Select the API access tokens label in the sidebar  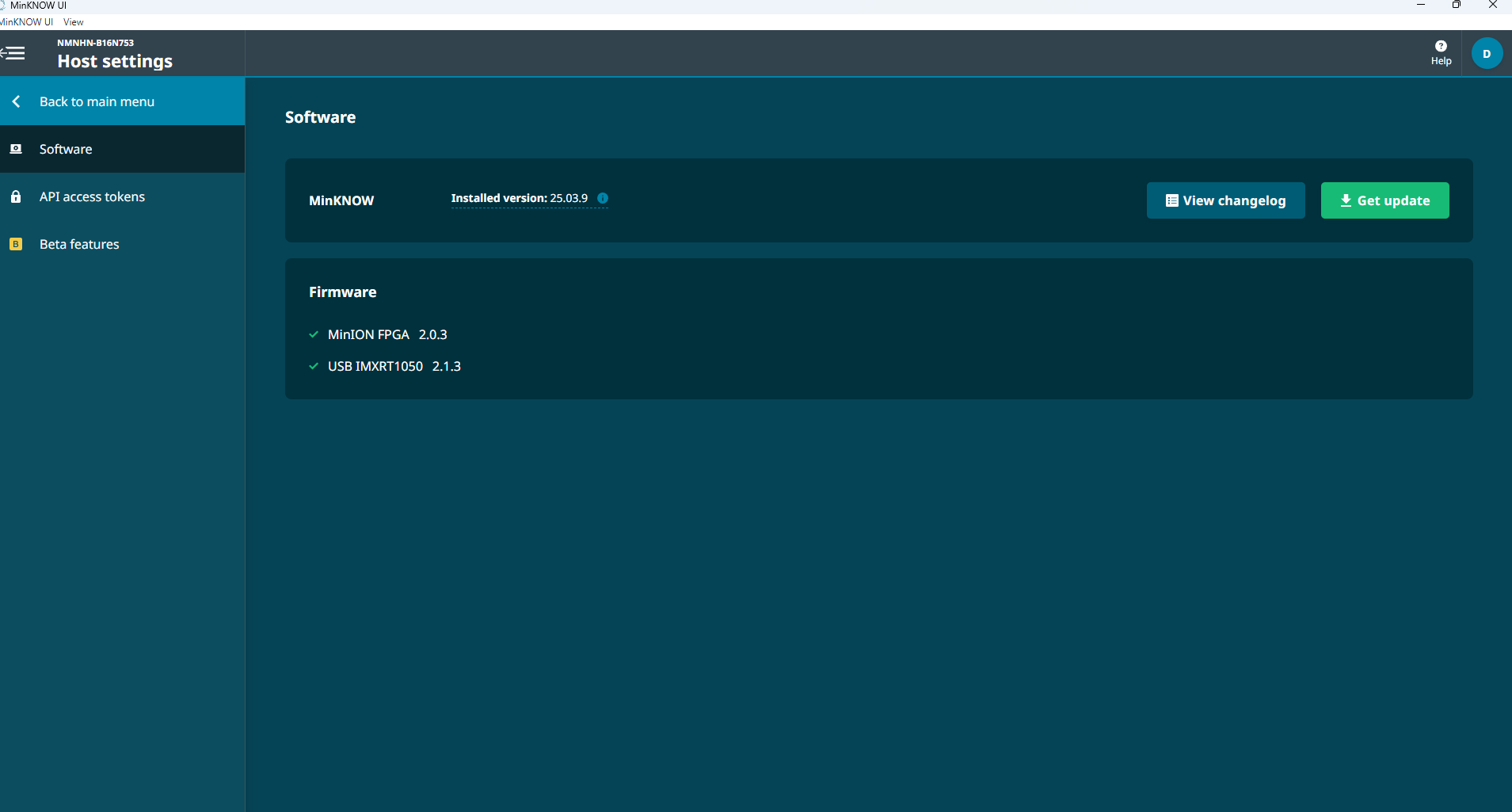(x=92, y=196)
